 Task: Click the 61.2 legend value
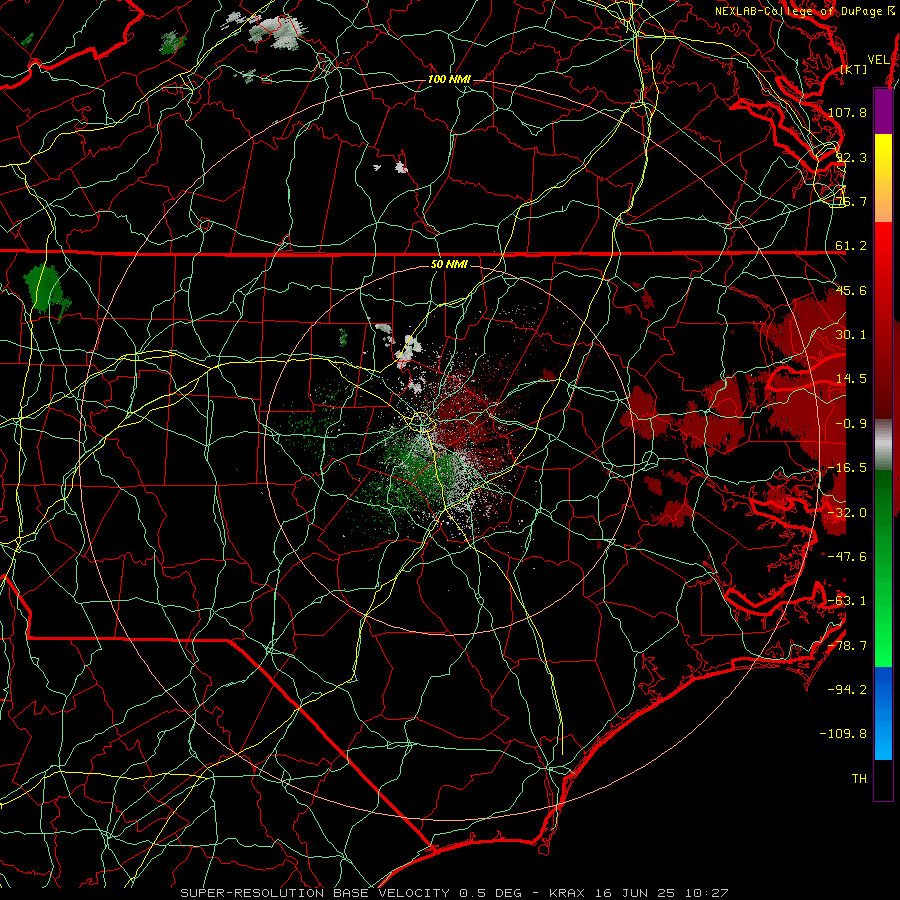tap(851, 246)
